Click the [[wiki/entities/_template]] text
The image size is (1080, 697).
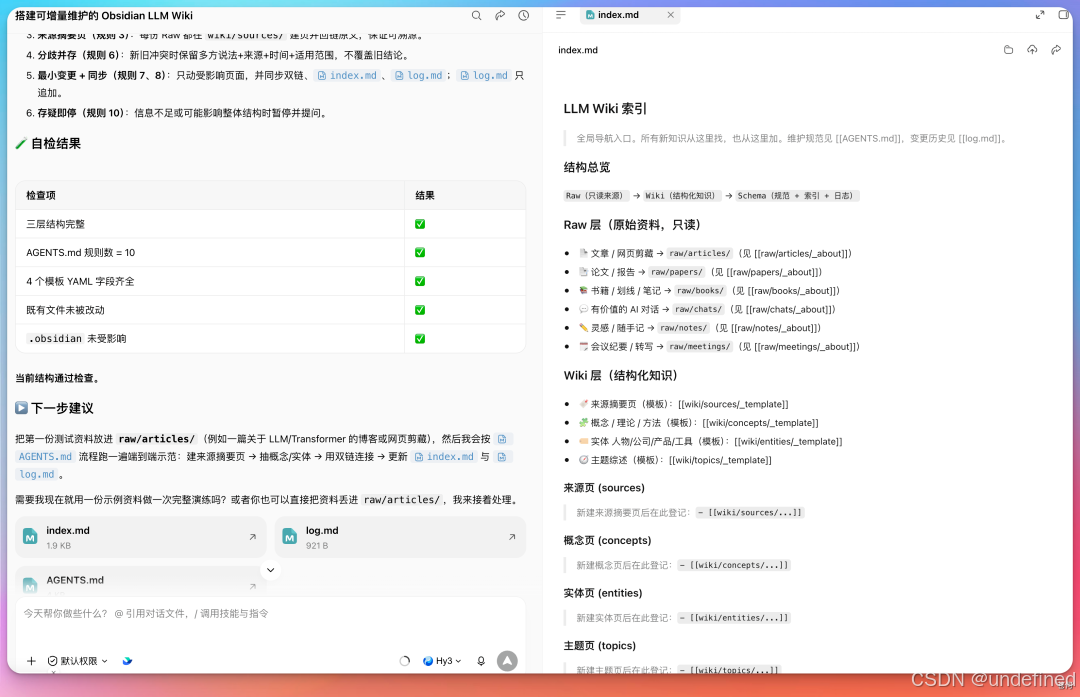pyautogui.click(x=788, y=441)
